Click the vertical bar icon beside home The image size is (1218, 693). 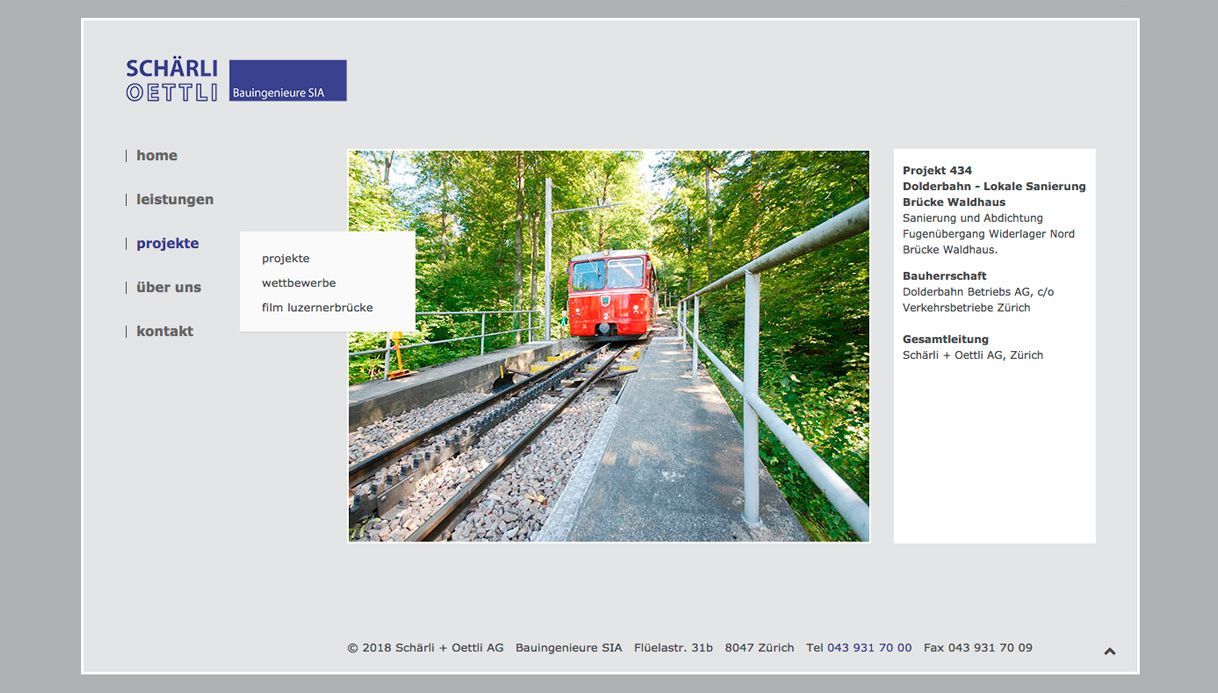[125, 154]
